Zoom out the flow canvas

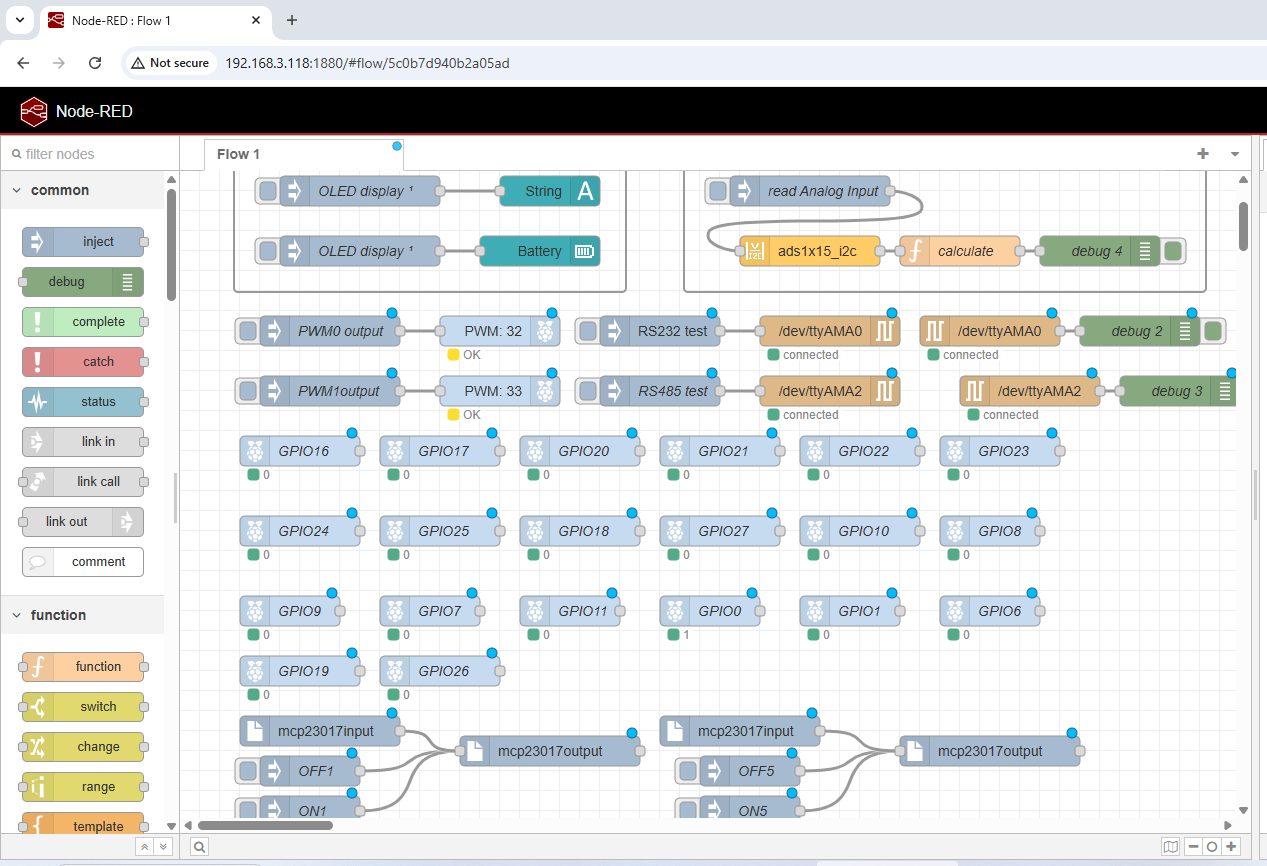coord(1193,847)
